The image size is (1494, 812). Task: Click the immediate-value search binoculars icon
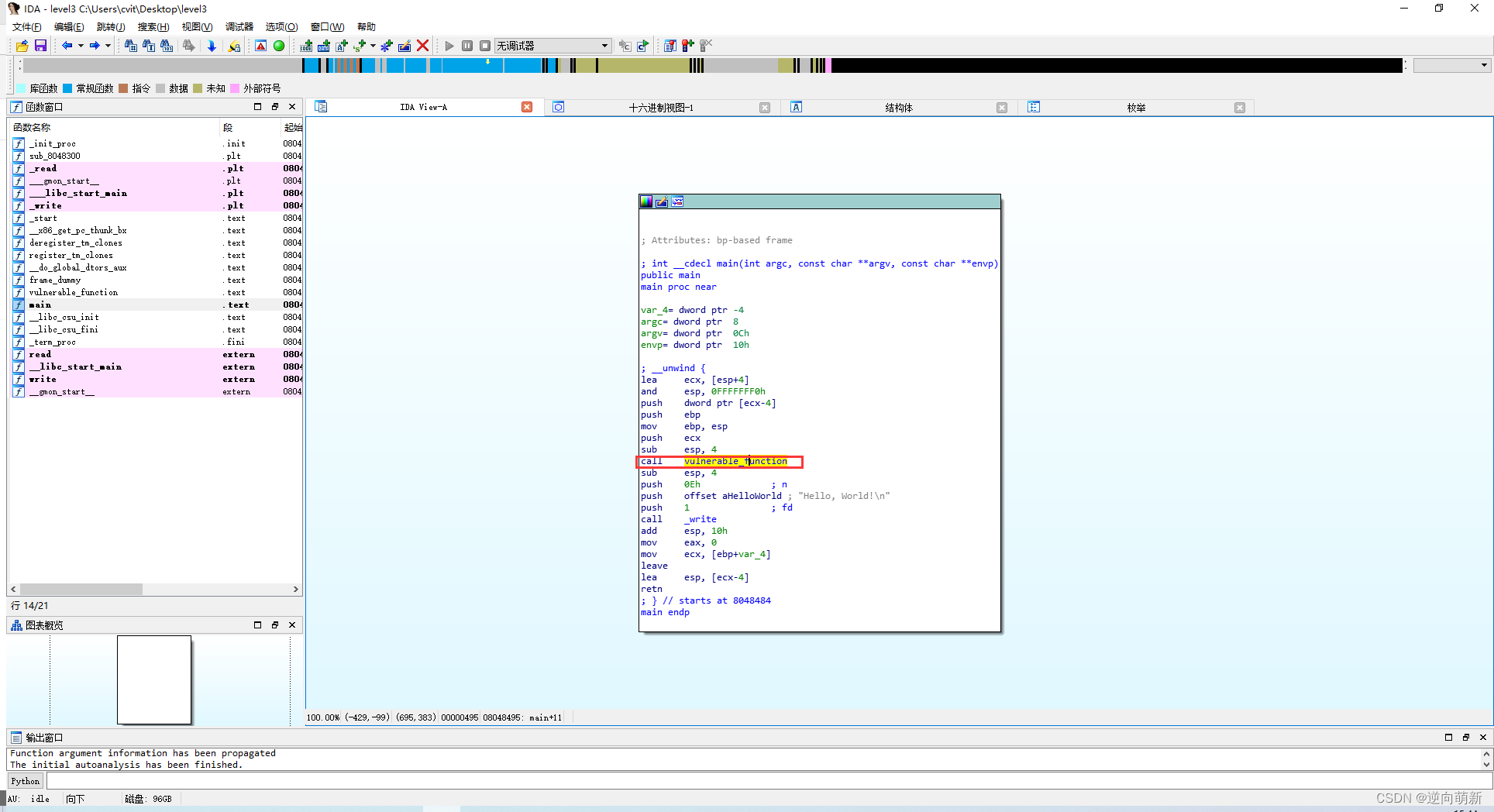coord(130,46)
